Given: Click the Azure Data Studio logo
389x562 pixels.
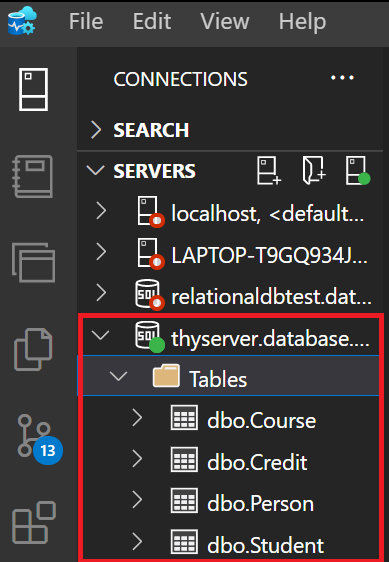Looking at the screenshot, I should (x=22, y=21).
